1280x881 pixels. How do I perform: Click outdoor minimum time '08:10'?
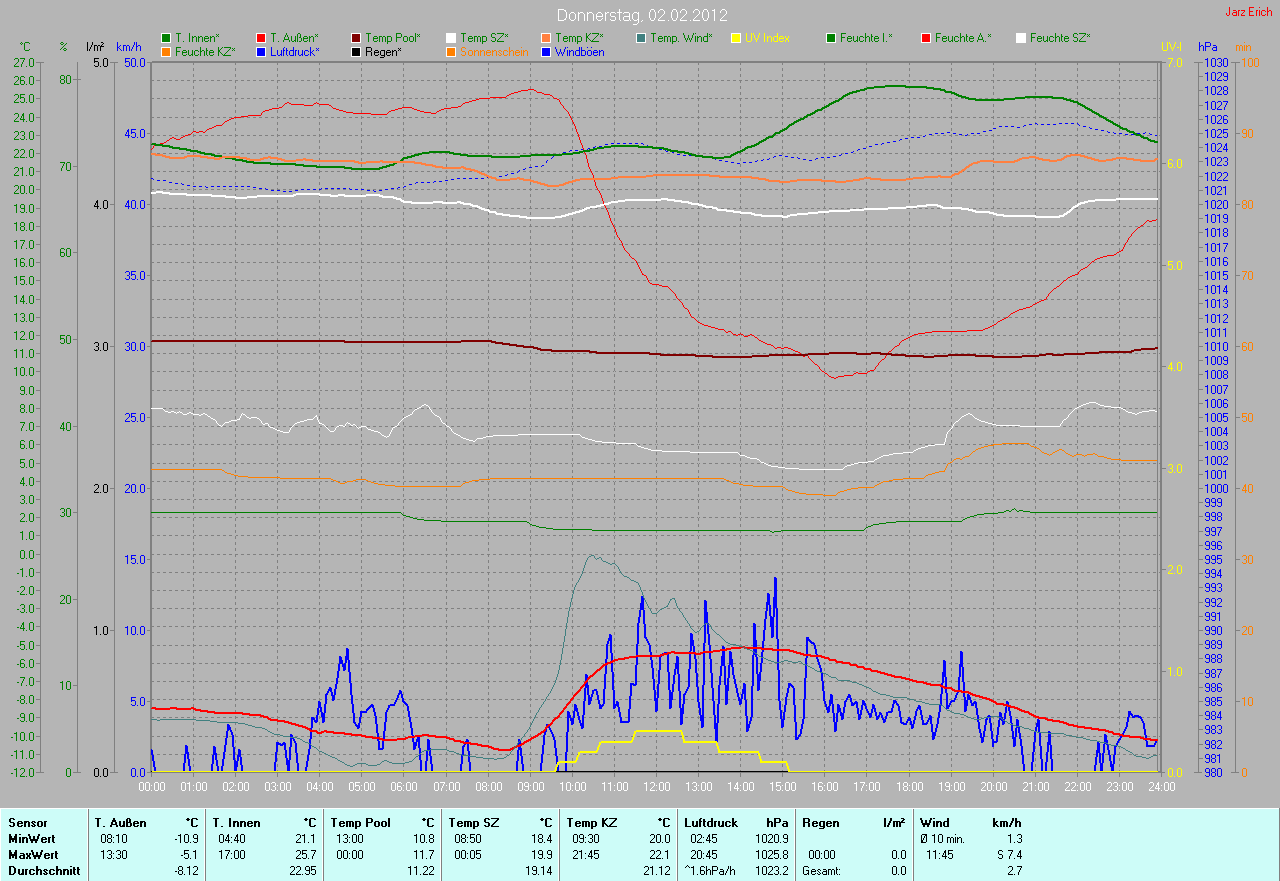pyautogui.click(x=114, y=839)
